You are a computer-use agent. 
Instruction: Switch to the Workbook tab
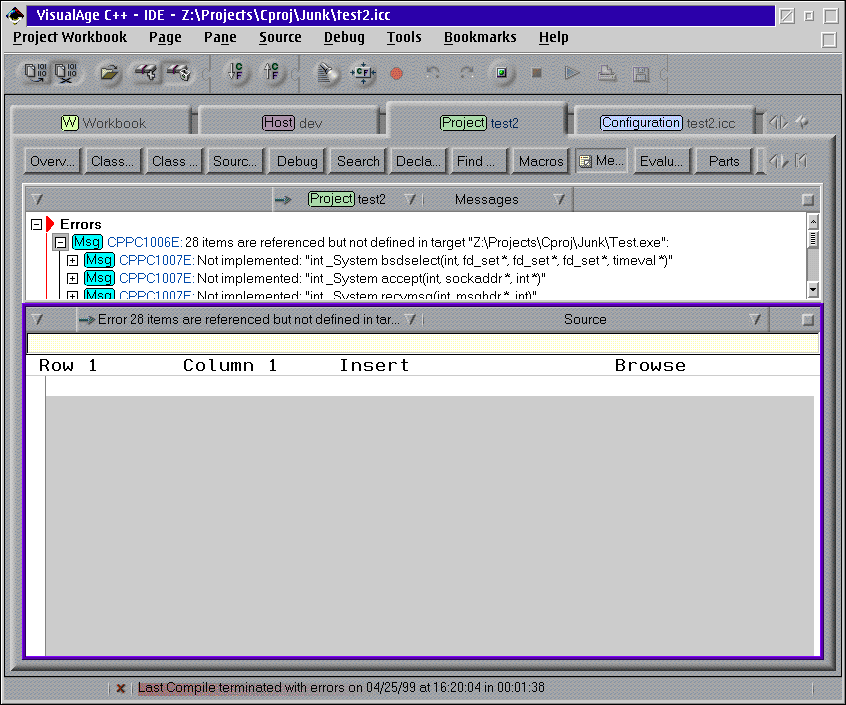click(102, 122)
